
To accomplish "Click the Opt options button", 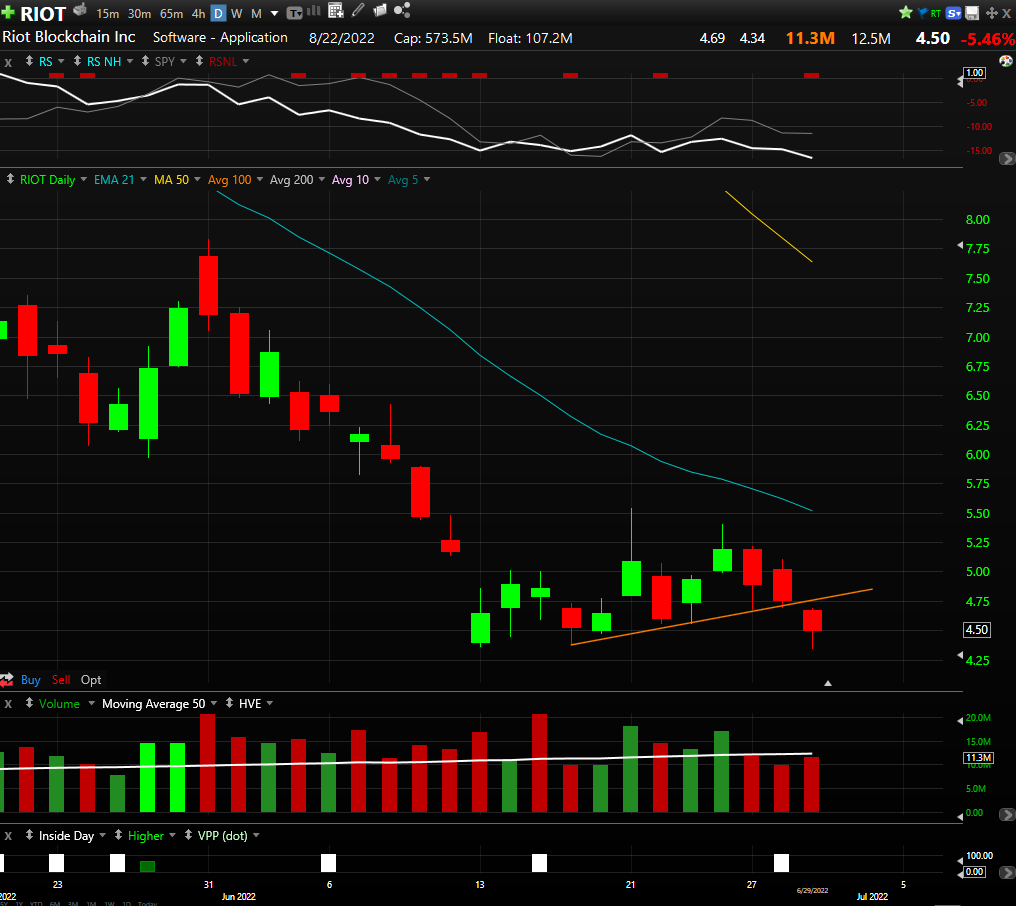I will 91,680.
